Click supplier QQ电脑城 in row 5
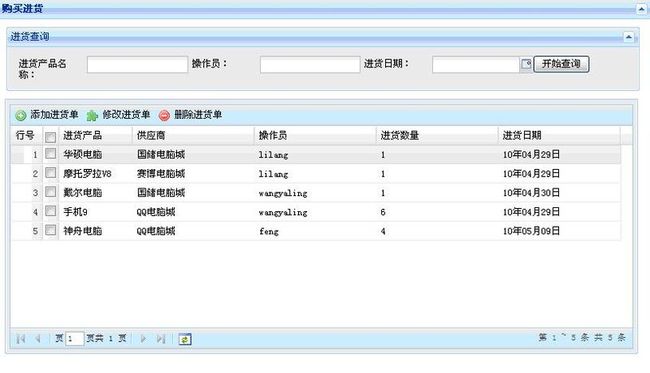This screenshot has width=650, height=373. click(156, 231)
